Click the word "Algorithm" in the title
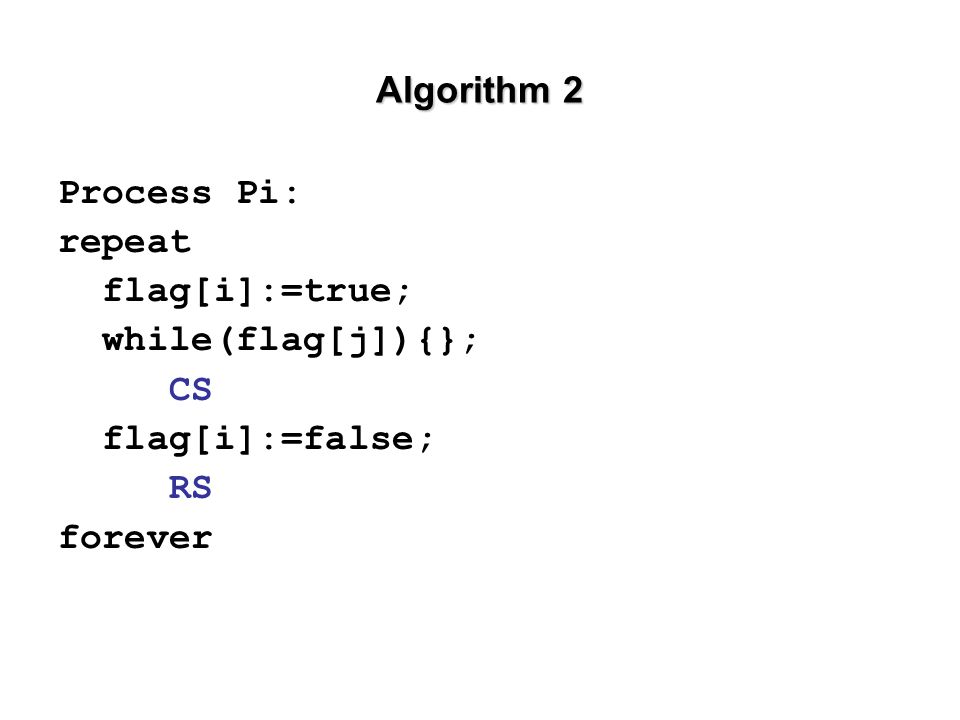The width and height of the screenshot is (960, 720). pyautogui.click(x=463, y=91)
